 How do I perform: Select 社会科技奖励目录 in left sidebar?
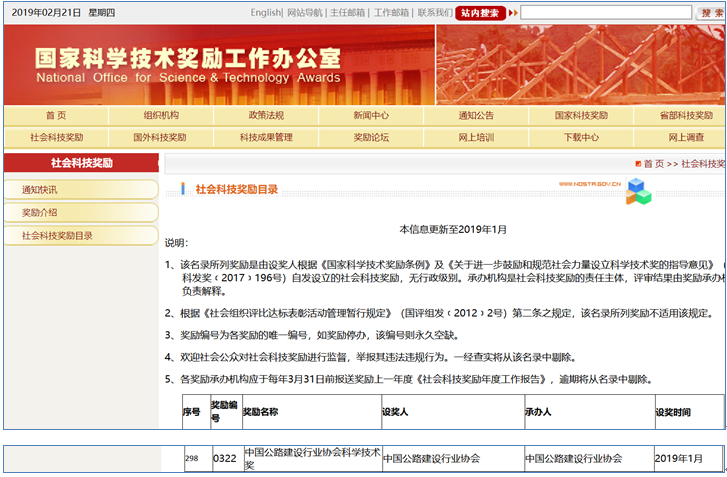81,235
